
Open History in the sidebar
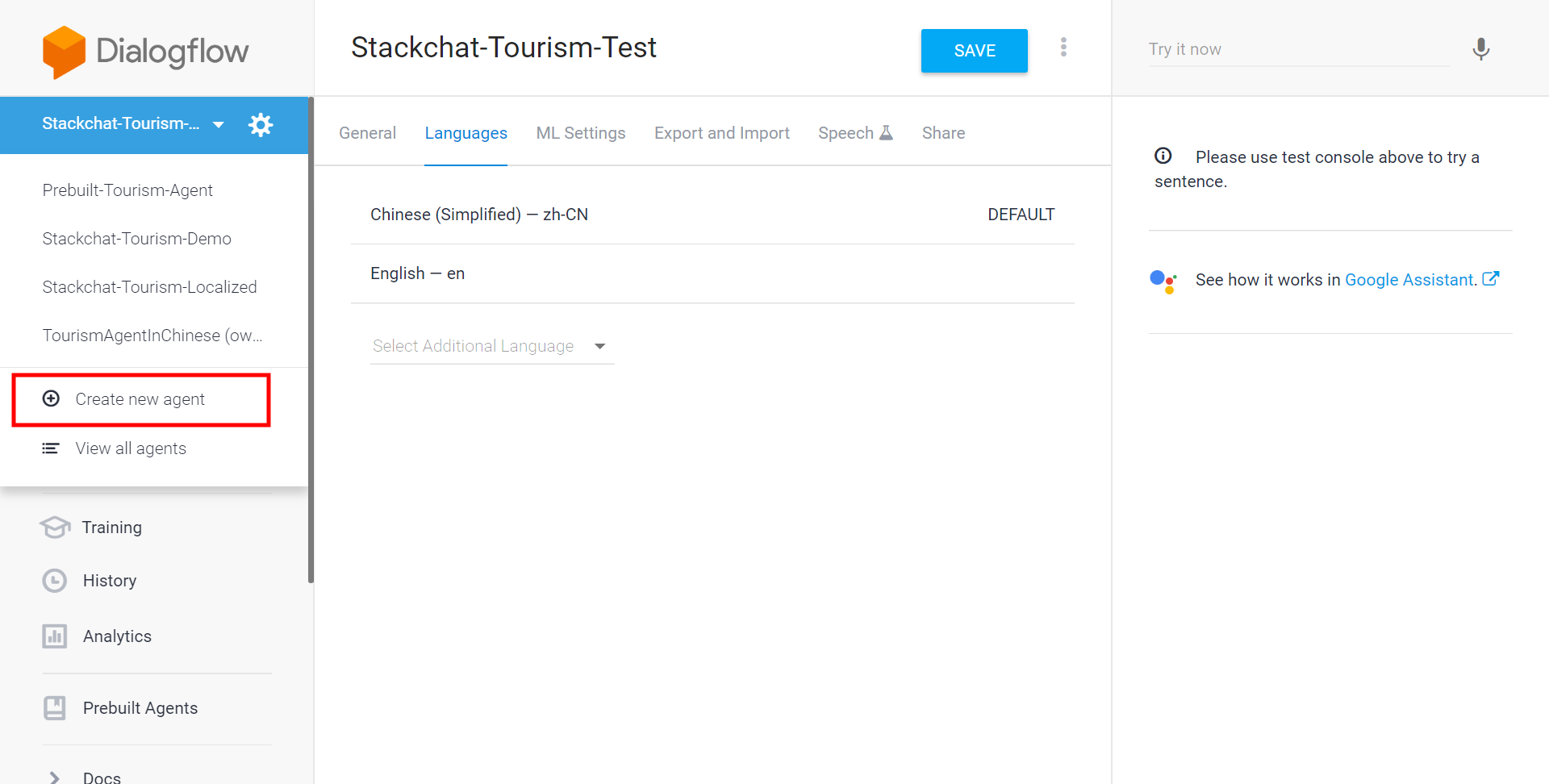110,581
